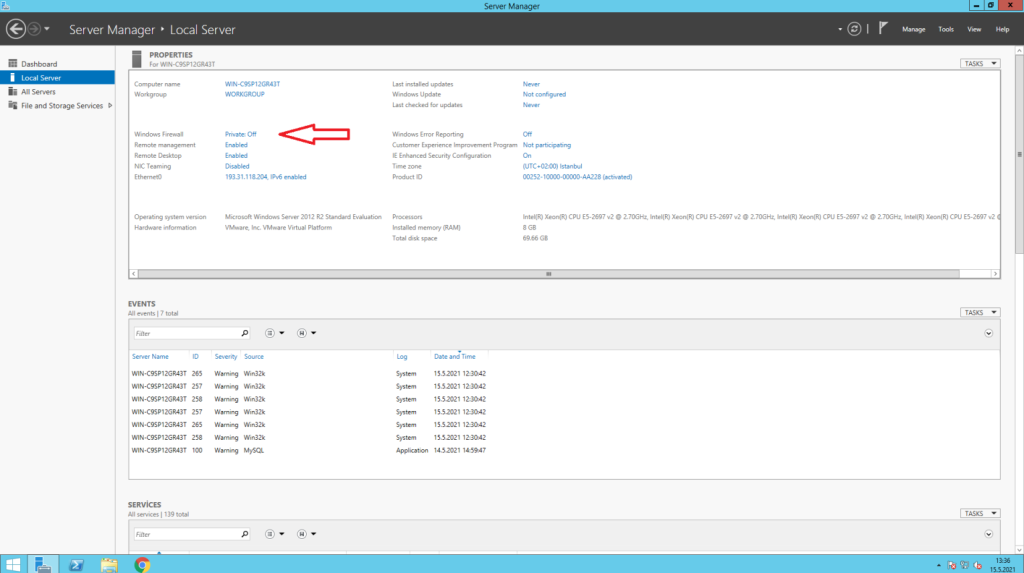This screenshot has width=1024, height=573.
Task: Click Not participating CEIP link
Action: (547, 145)
